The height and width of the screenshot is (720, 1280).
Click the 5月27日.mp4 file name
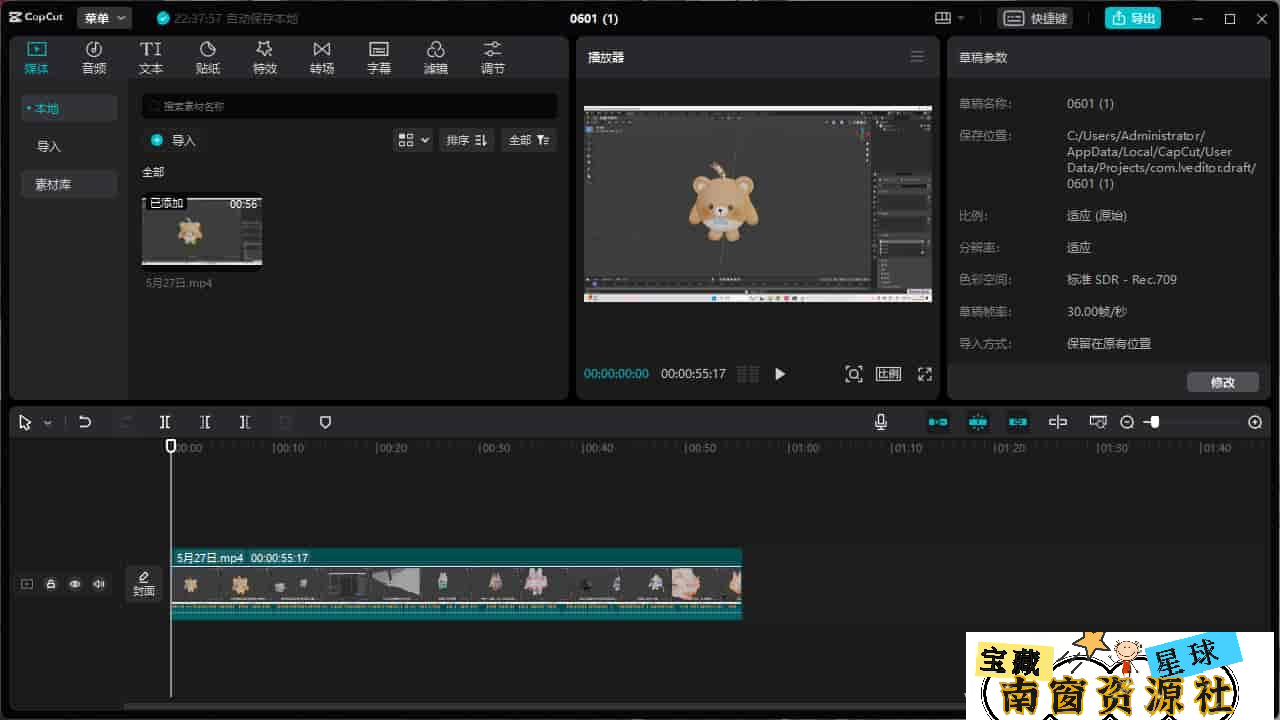pos(179,283)
